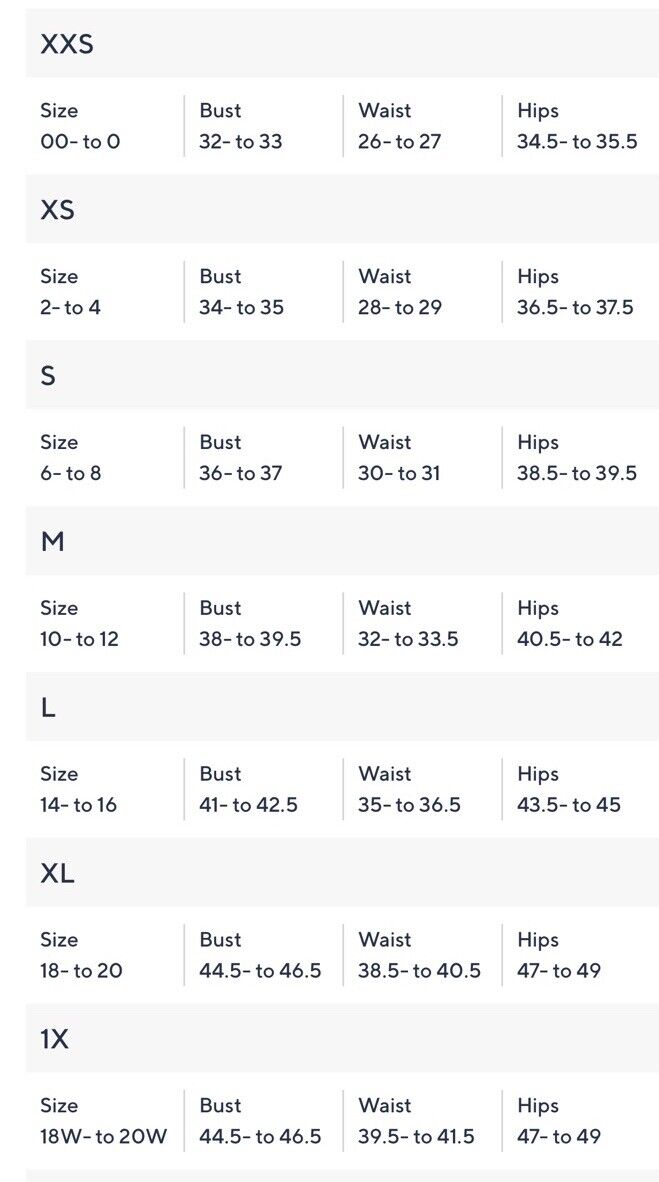
Task: Select the XS size header row
Action: (342, 209)
